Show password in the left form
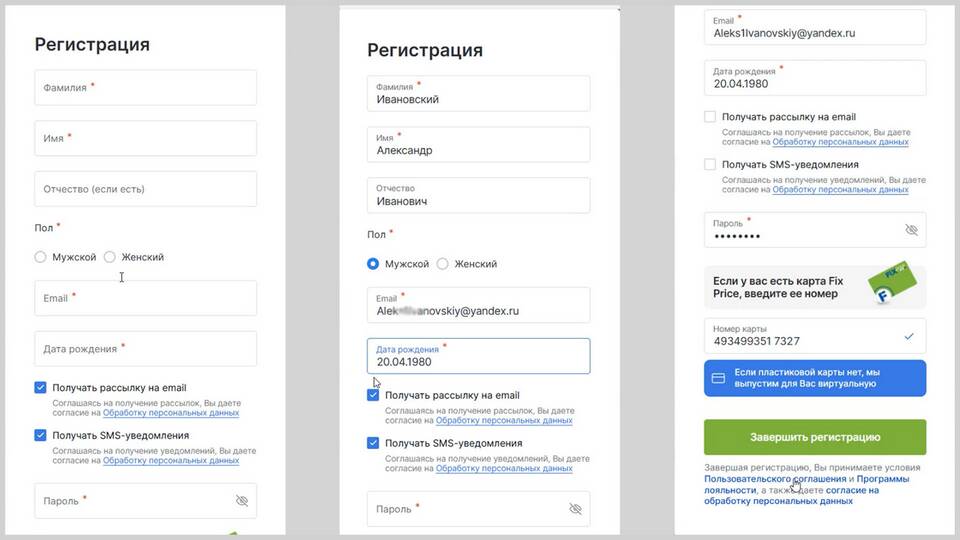The width and height of the screenshot is (960, 540). pyautogui.click(x=241, y=501)
